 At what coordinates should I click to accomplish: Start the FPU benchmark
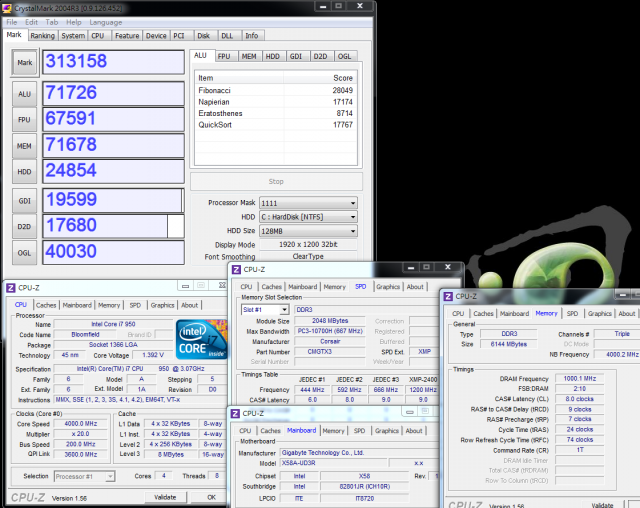24,120
